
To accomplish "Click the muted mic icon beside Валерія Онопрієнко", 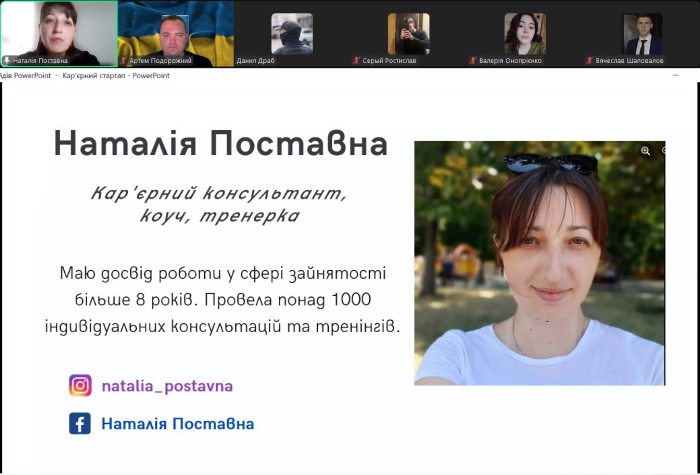I will (x=473, y=61).
